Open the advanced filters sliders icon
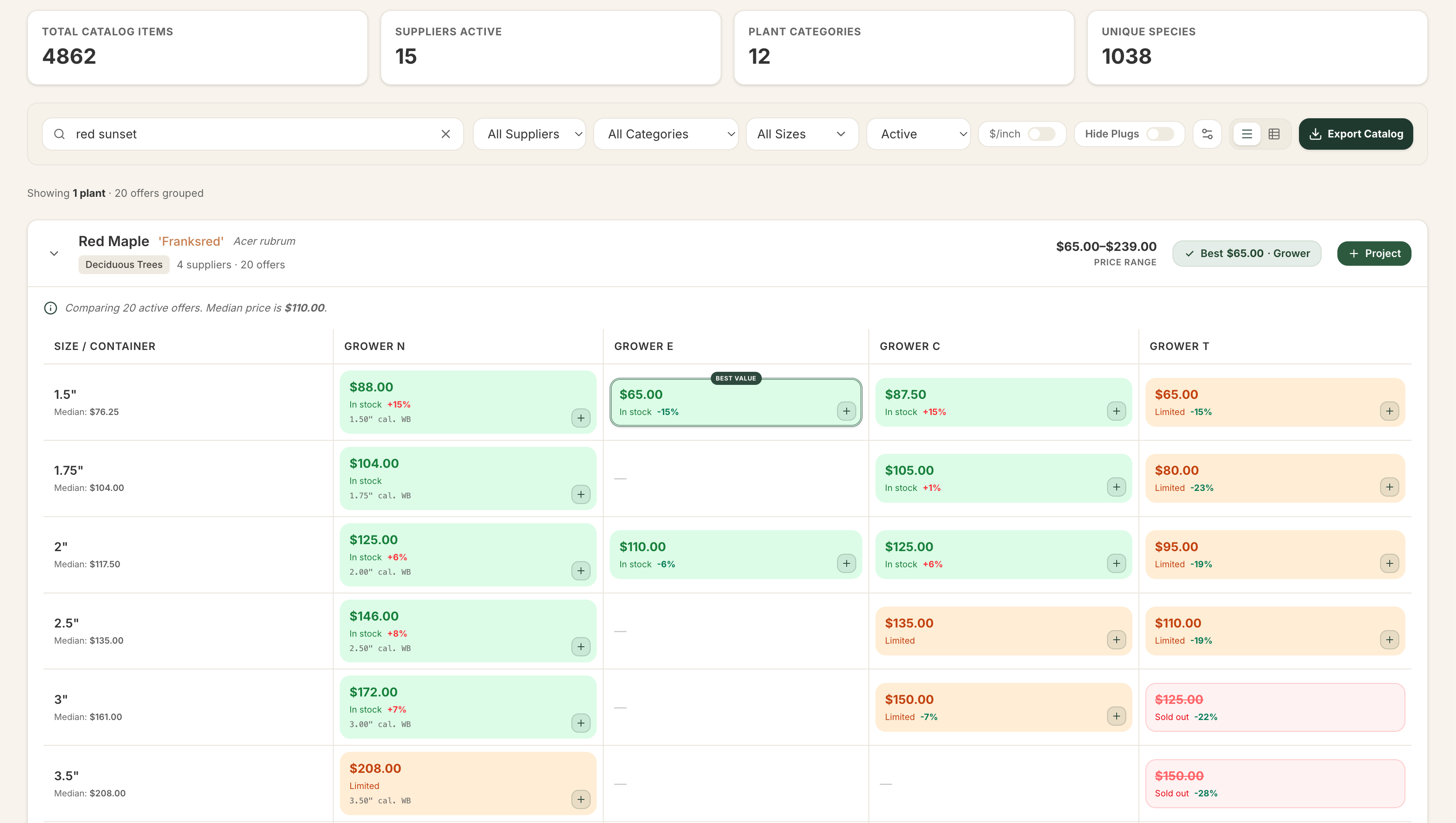 click(x=1207, y=134)
